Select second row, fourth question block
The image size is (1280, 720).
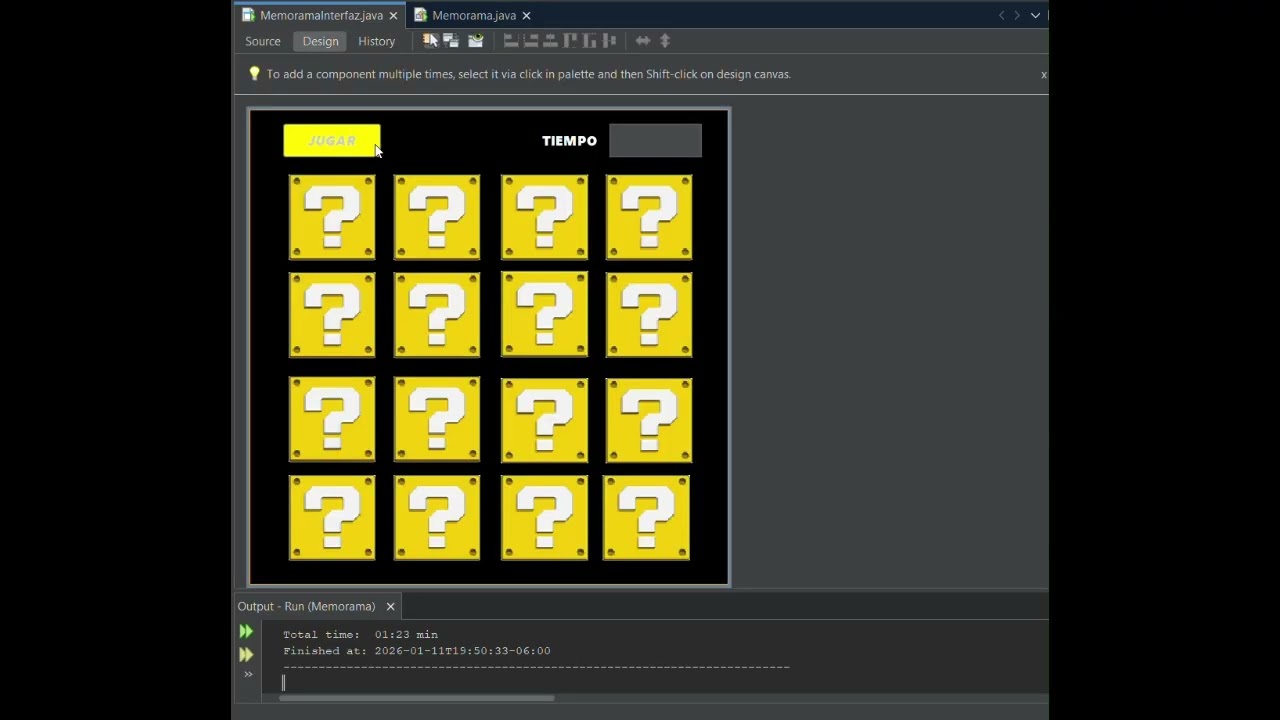pos(649,315)
